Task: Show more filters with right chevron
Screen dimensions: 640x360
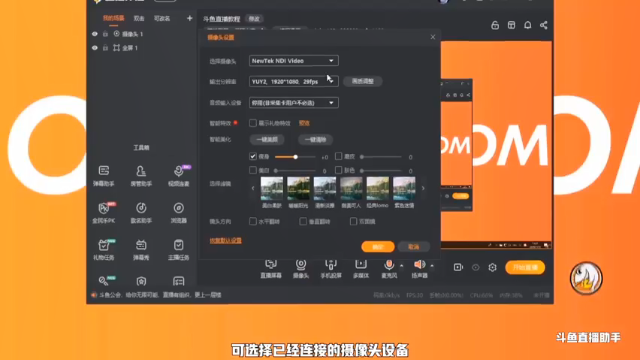Action: (423, 188)
